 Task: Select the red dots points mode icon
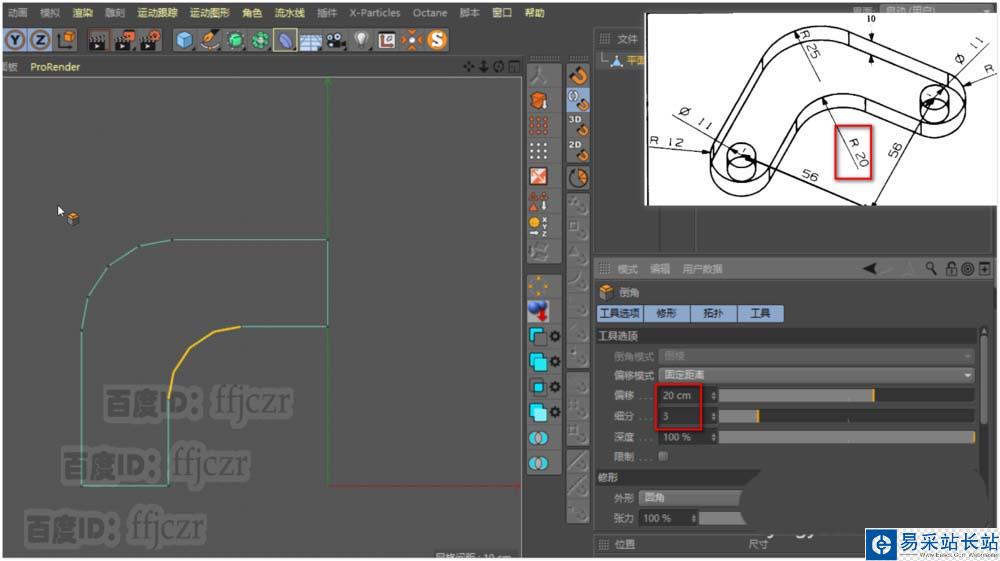(x=538, y=126)
